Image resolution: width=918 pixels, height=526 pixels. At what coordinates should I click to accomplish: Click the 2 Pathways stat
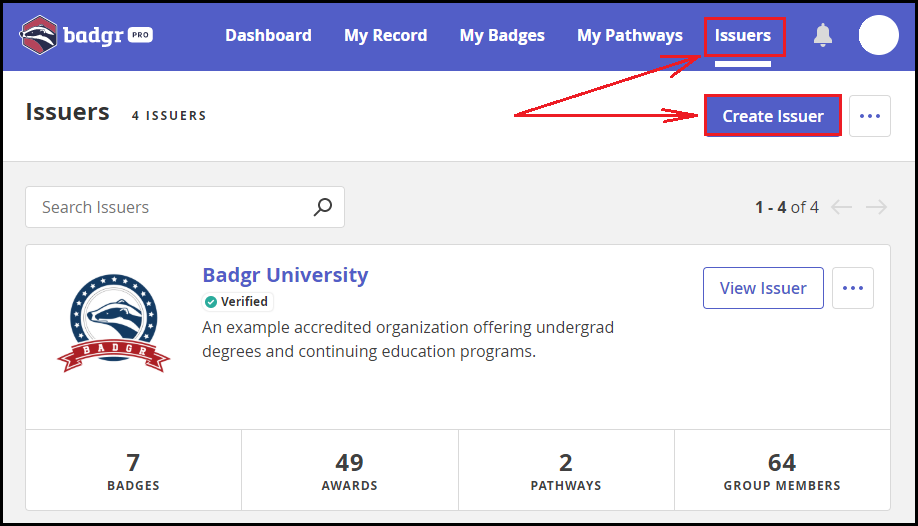point(566,470)
